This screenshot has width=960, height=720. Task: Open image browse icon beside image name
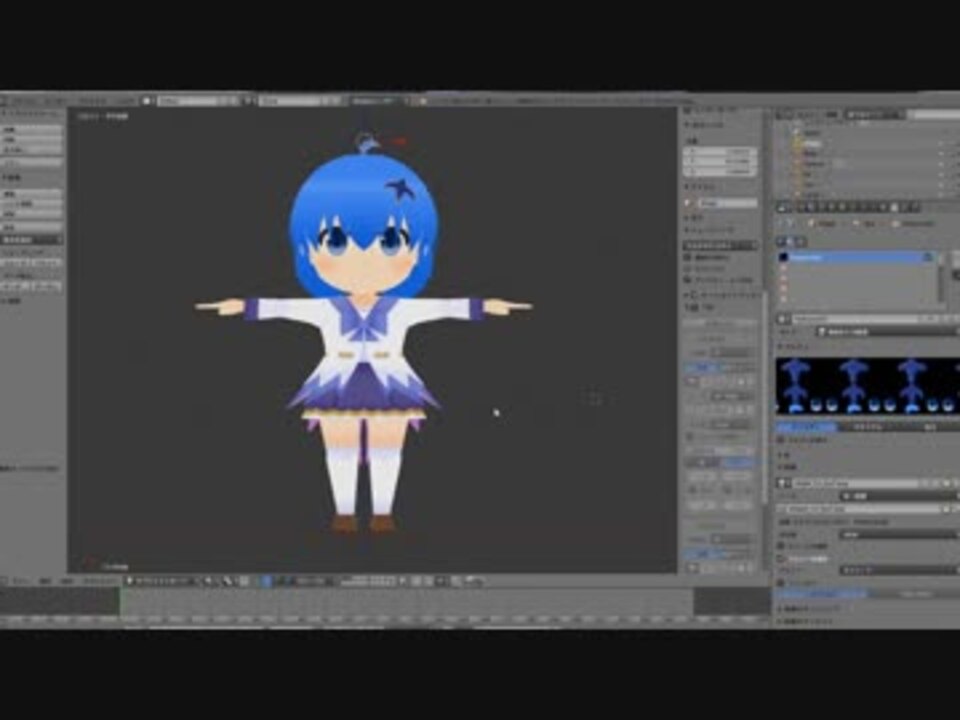[784, 484]
